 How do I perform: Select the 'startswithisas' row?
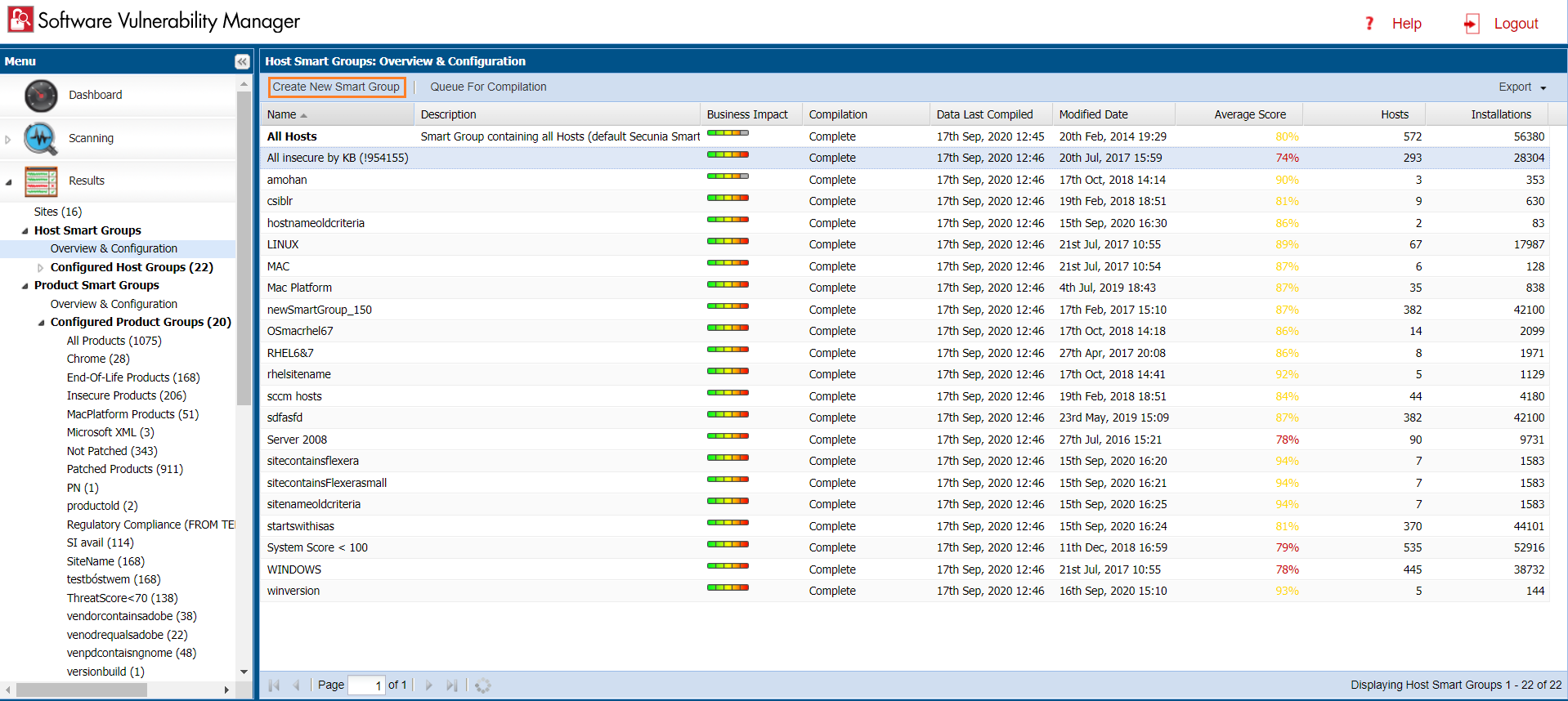904,526
